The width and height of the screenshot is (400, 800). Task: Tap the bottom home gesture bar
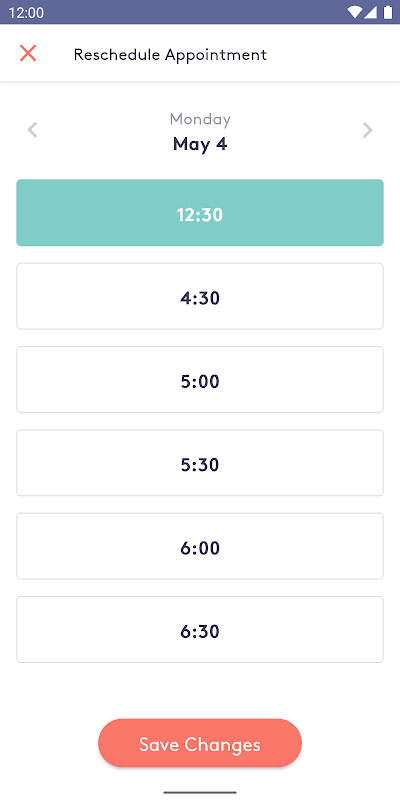point(200,792)
